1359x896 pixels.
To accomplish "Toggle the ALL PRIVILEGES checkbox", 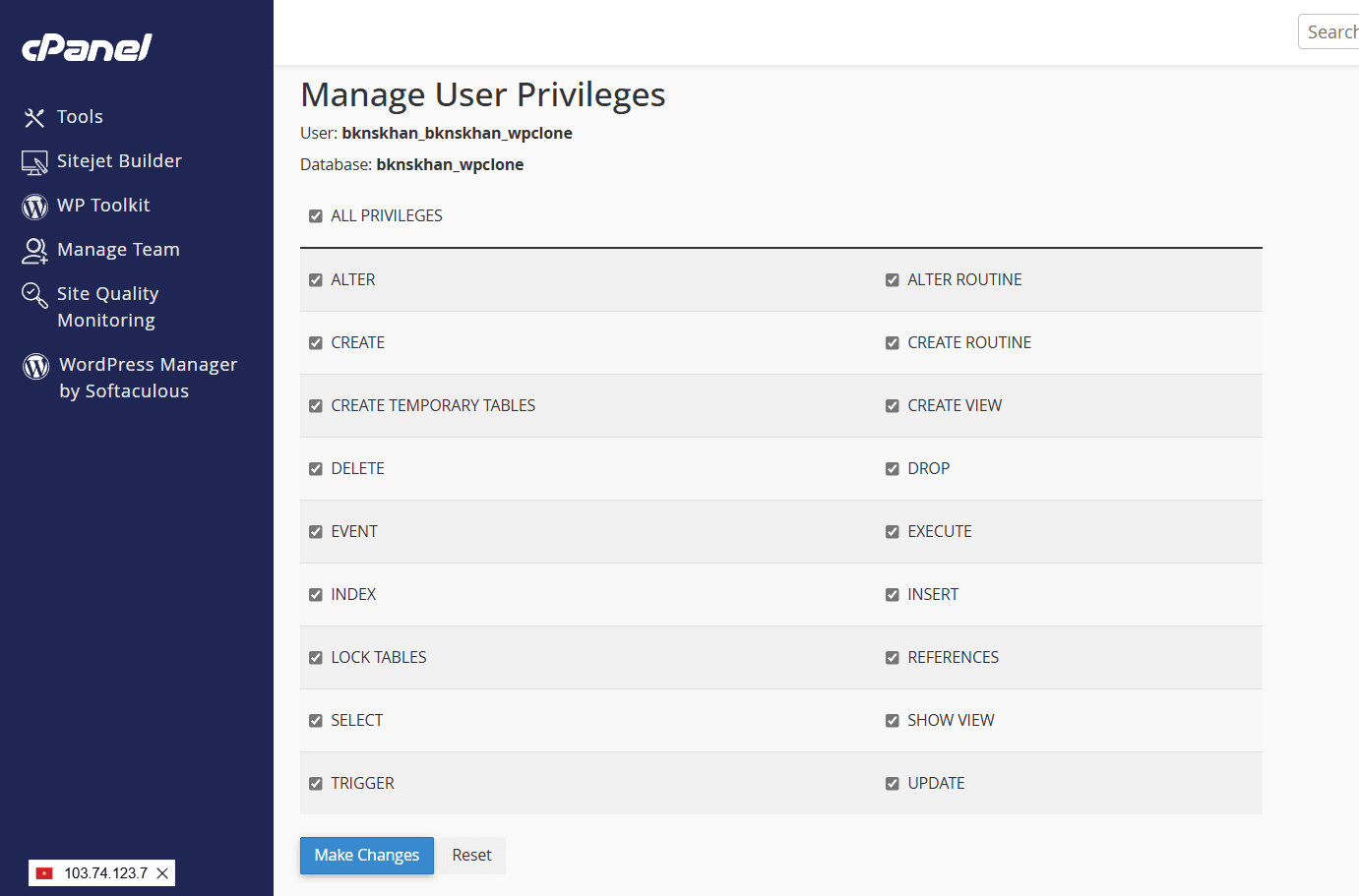I will 316,216.
